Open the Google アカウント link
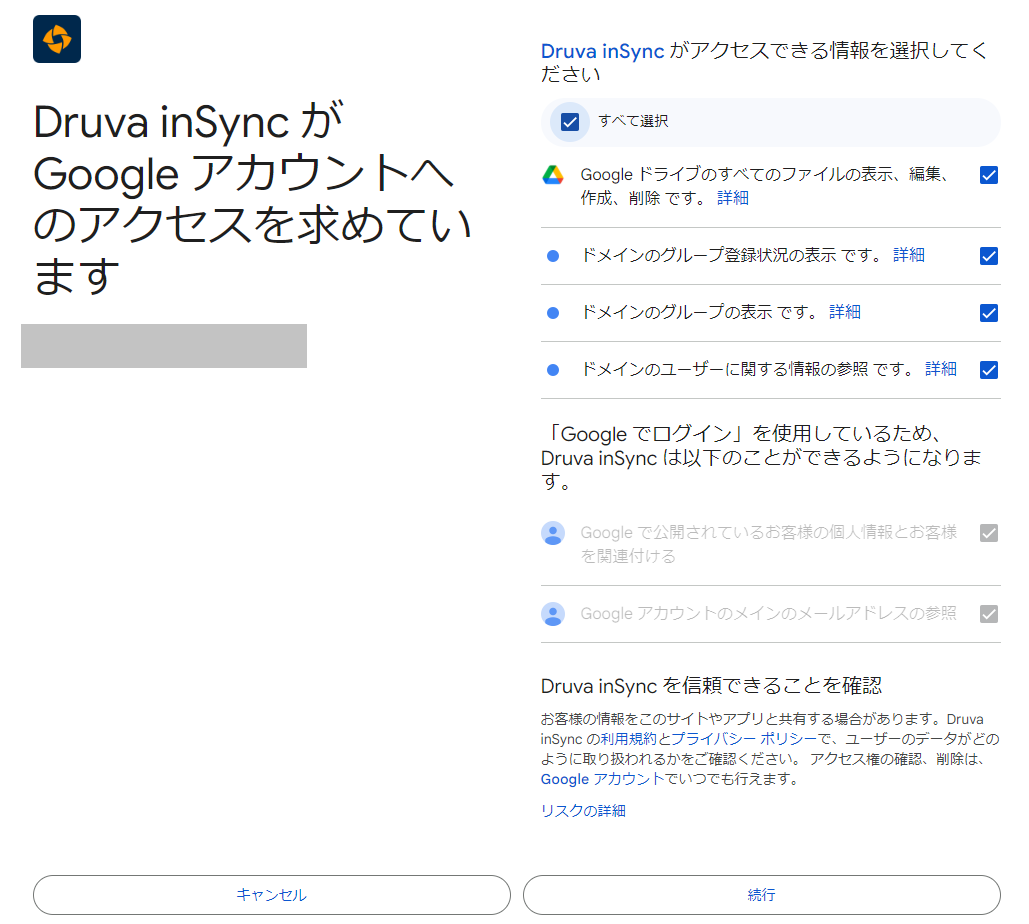 coord(602,779)
